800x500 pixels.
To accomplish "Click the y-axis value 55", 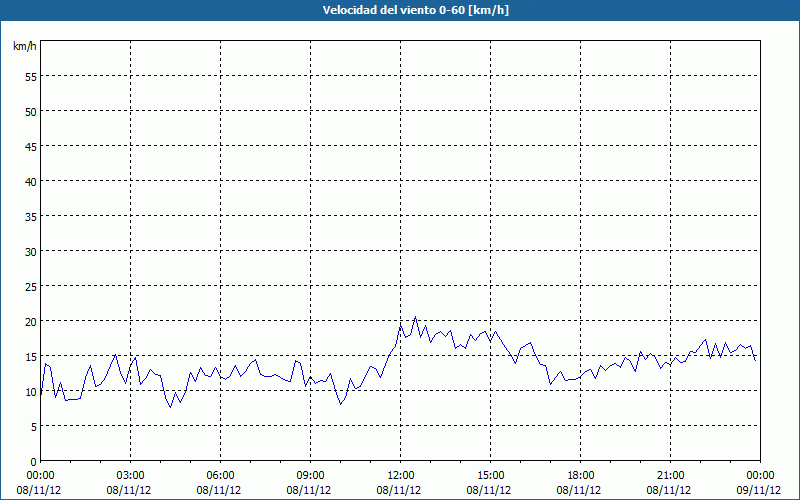I will pos(31,78).
